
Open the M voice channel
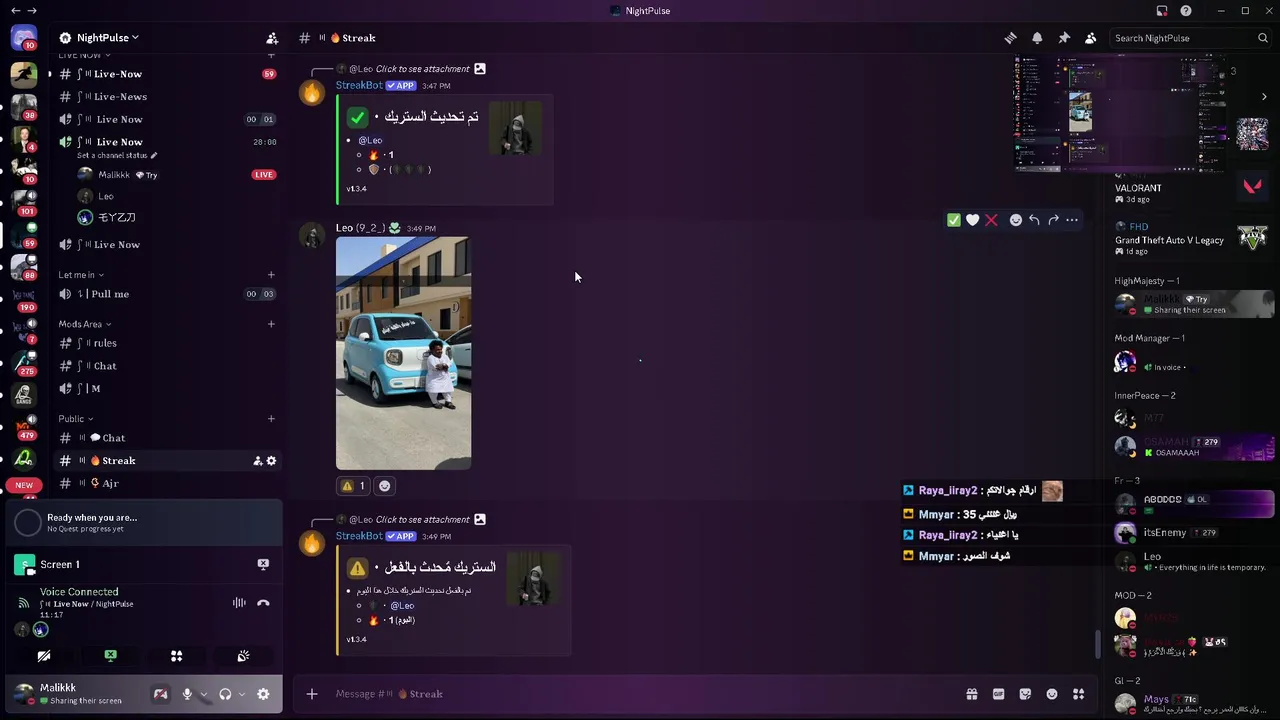pyautogui.click(x=166, y=388)
